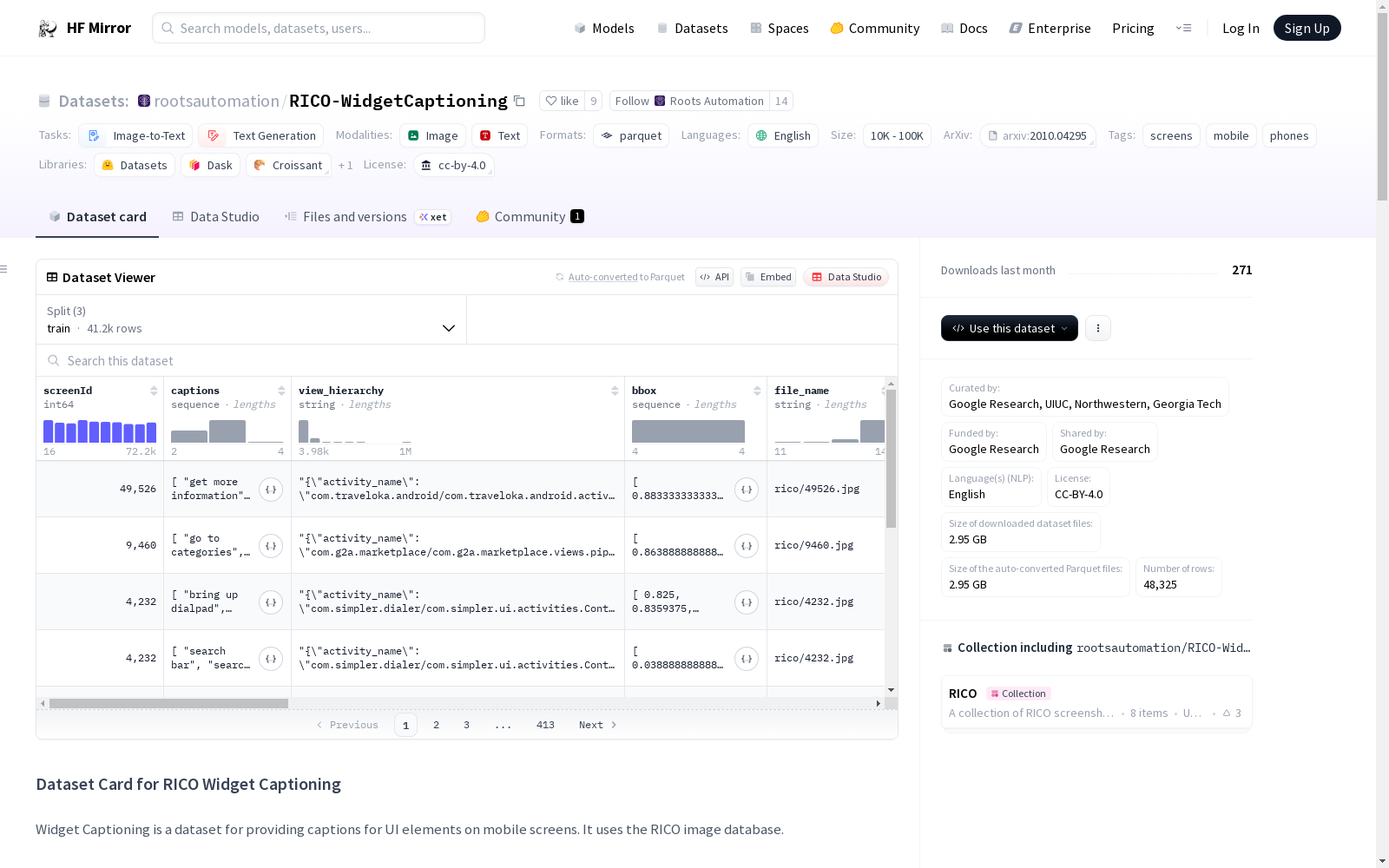The height and width of the screenshot is (868, 1389).
Task: Click the left sidebar hamburger icon
Action: [4, 269]
